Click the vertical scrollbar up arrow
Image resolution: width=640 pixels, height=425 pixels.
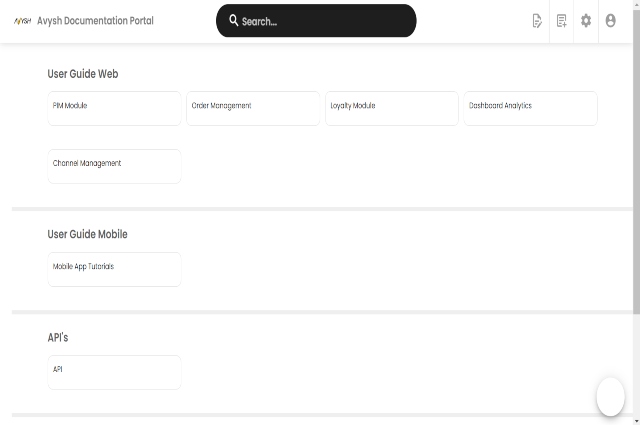635,4
